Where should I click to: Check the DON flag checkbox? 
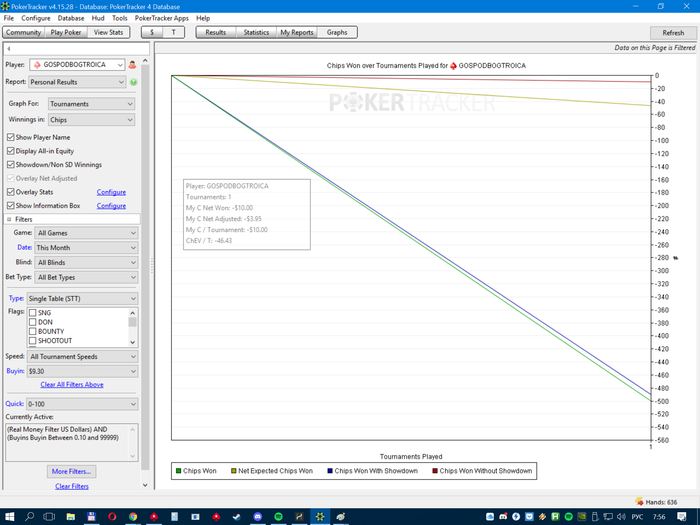(33, 322)
